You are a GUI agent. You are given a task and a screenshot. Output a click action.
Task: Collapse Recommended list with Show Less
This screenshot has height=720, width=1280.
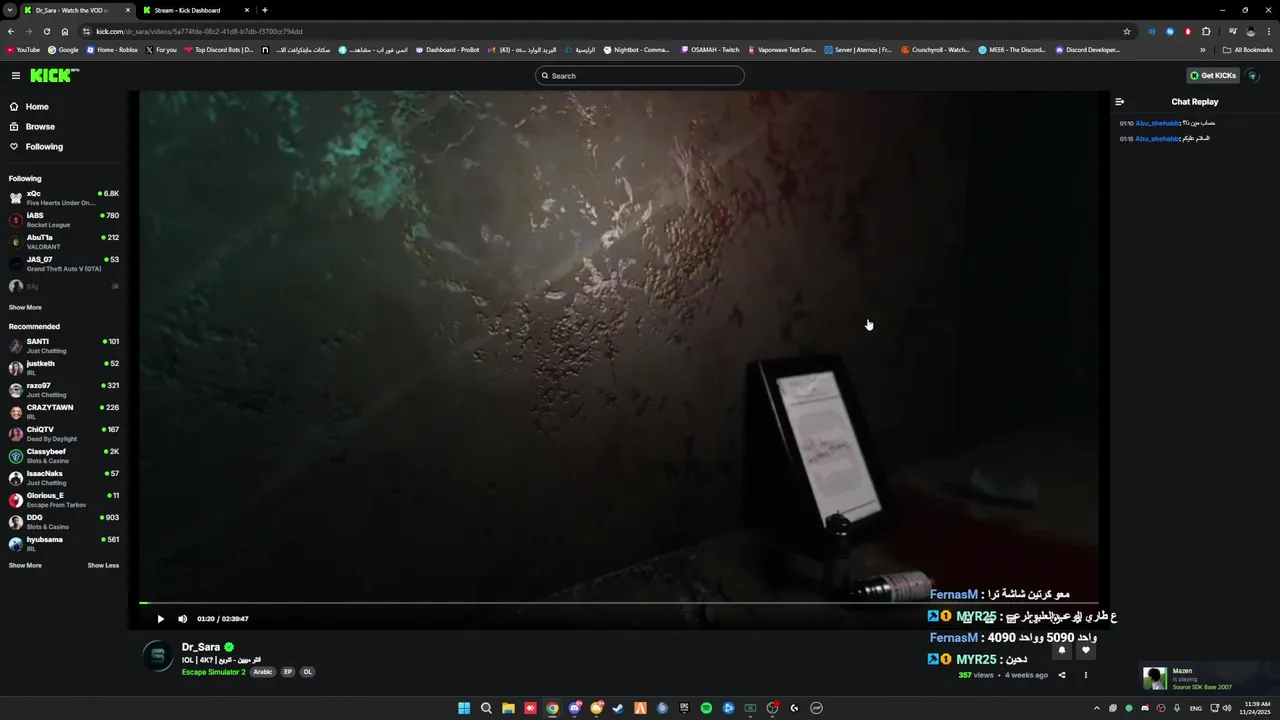[x=103, y=566]
